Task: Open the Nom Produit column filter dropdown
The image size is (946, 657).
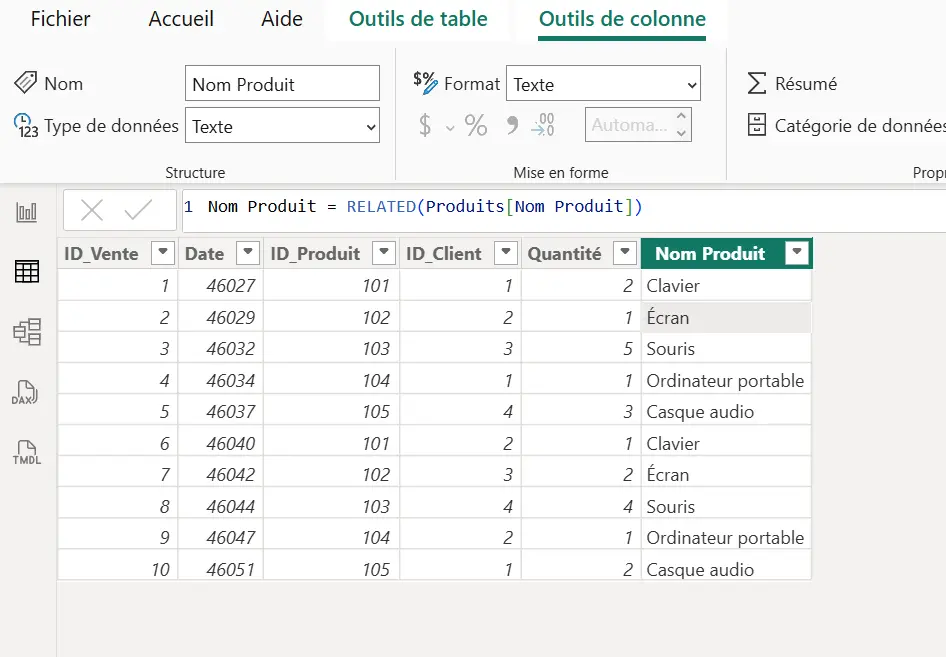Action: tap(797, 252)
